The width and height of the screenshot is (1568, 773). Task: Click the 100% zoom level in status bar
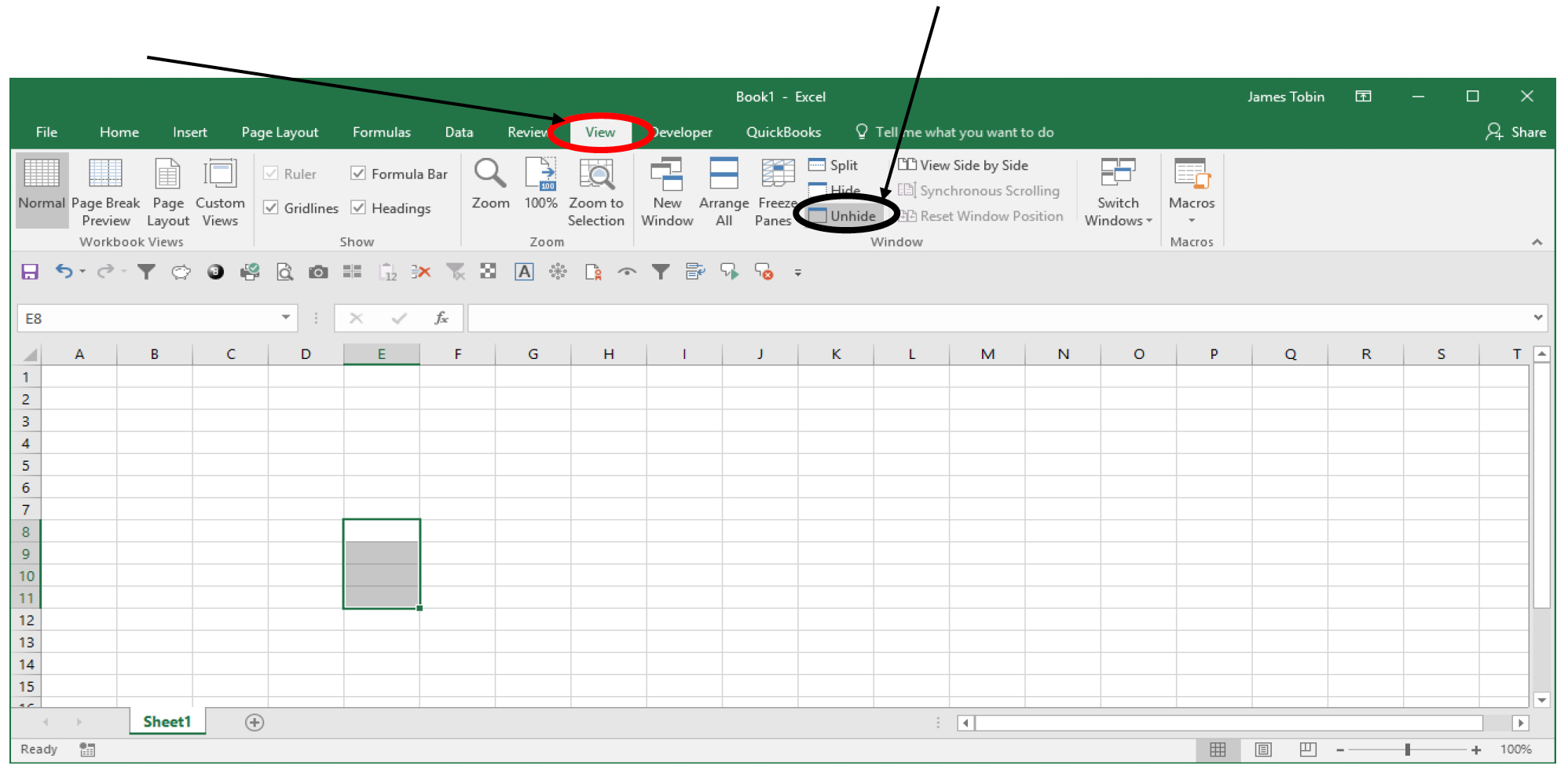pos(1515,749)
